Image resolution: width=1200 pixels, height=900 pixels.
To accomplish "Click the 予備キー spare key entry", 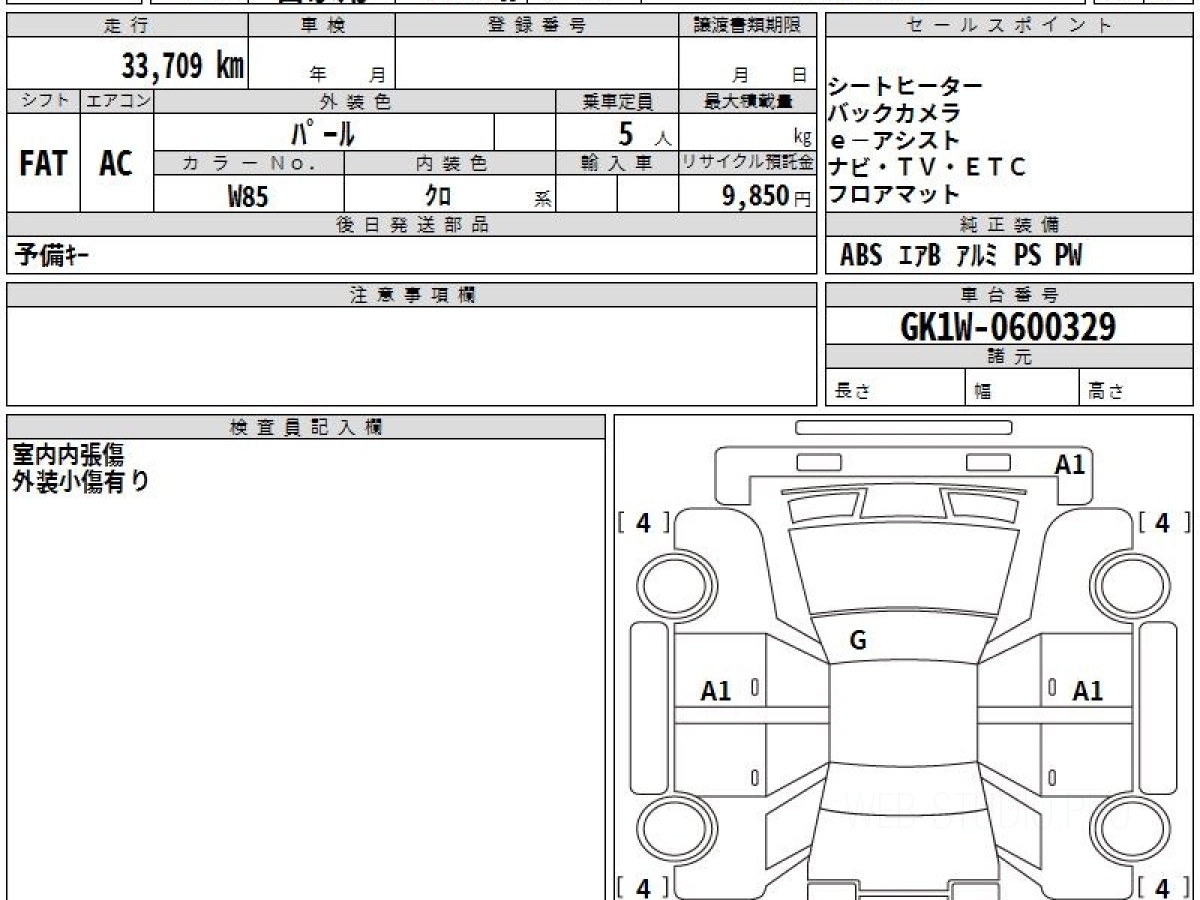I will pos(51,256).
